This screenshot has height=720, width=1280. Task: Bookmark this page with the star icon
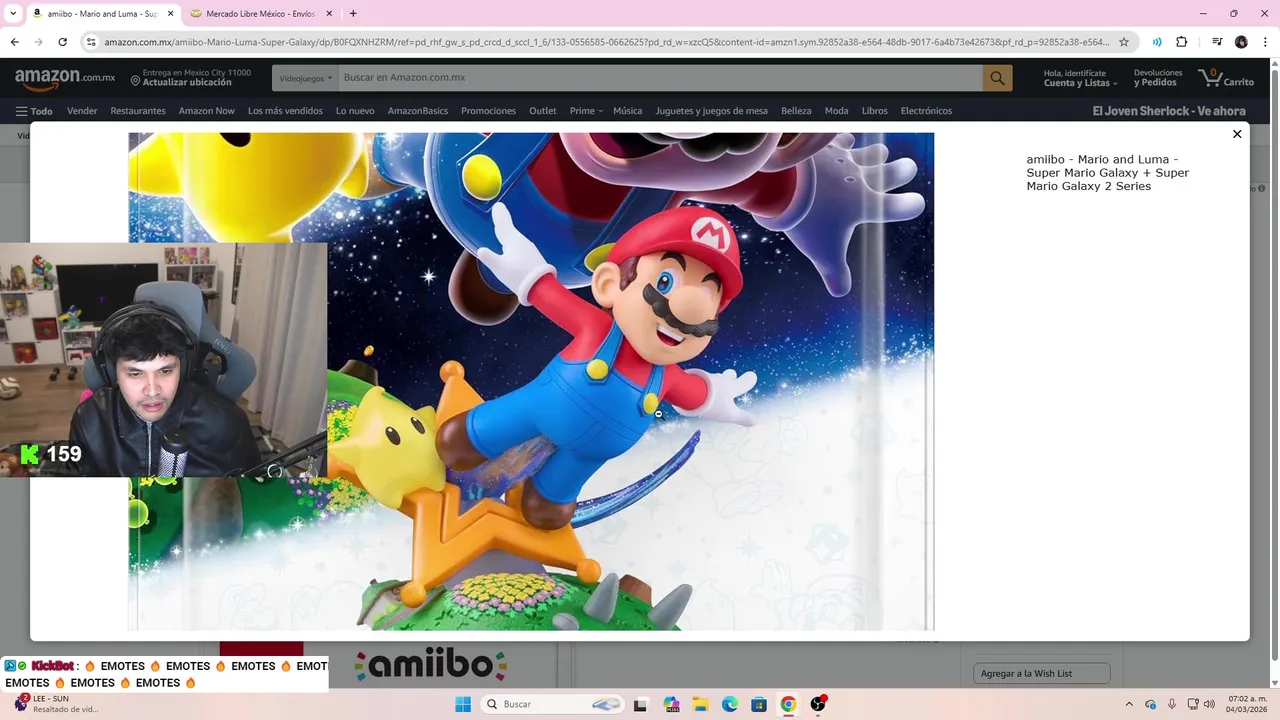coord(1124,42)
